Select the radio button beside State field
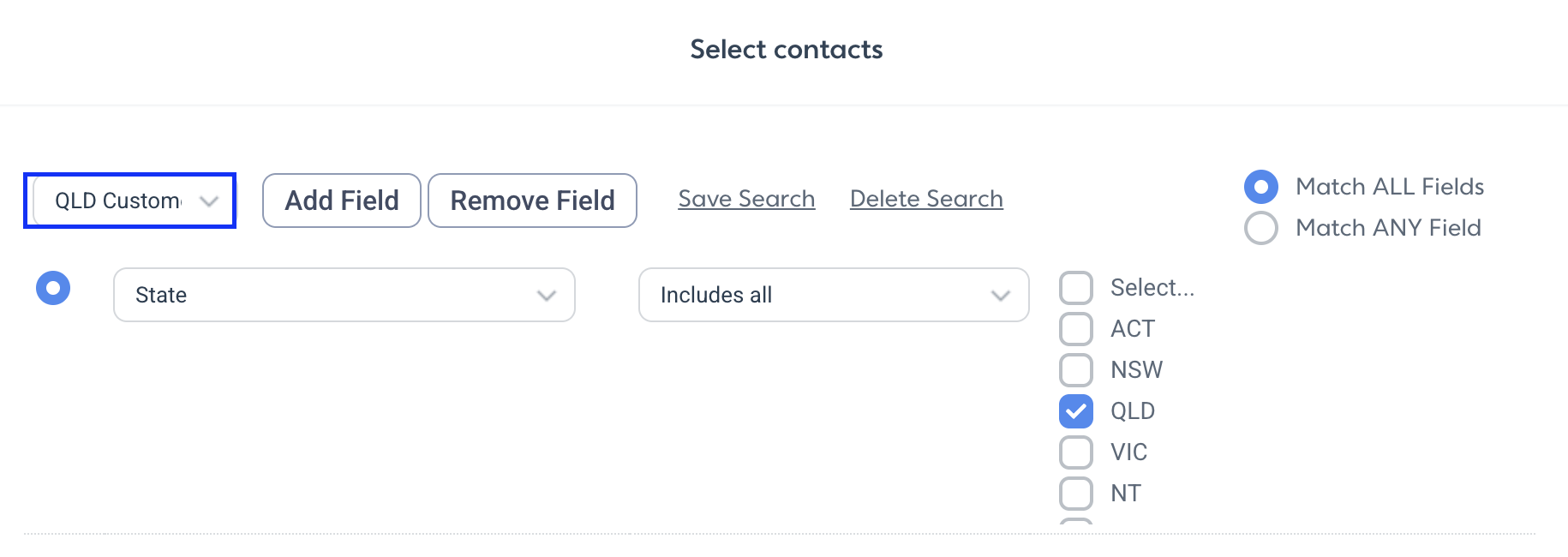The height and width of the screenshot is (557, 1568). 53,288
